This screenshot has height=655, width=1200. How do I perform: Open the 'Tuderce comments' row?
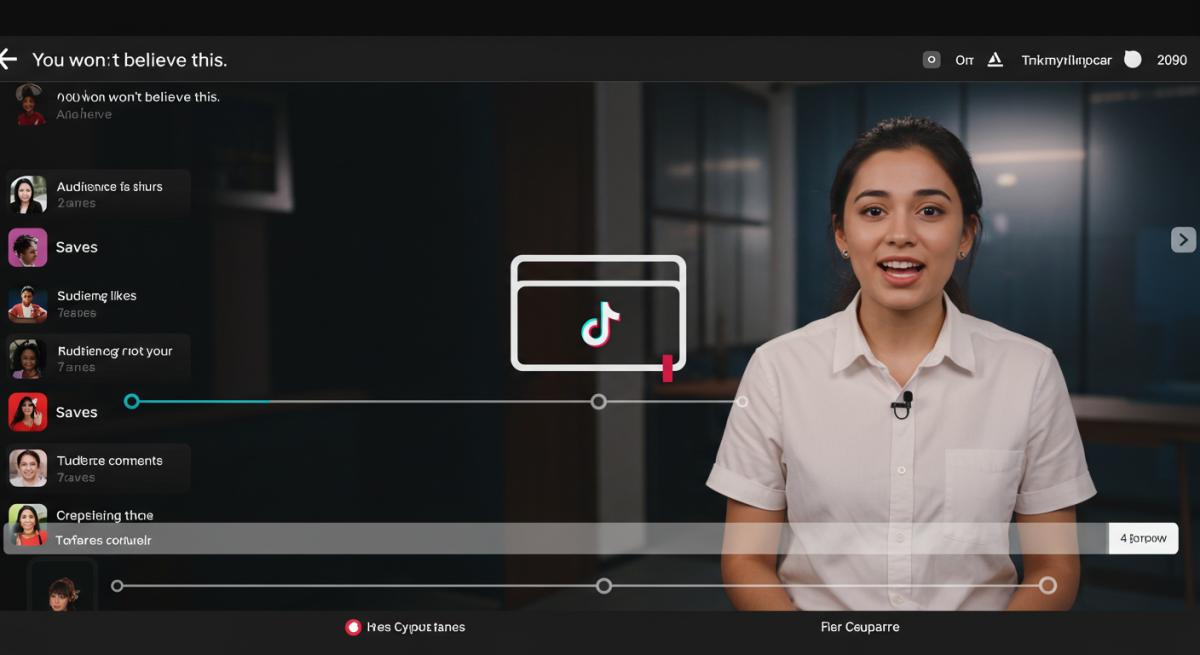tap(99, 468)
